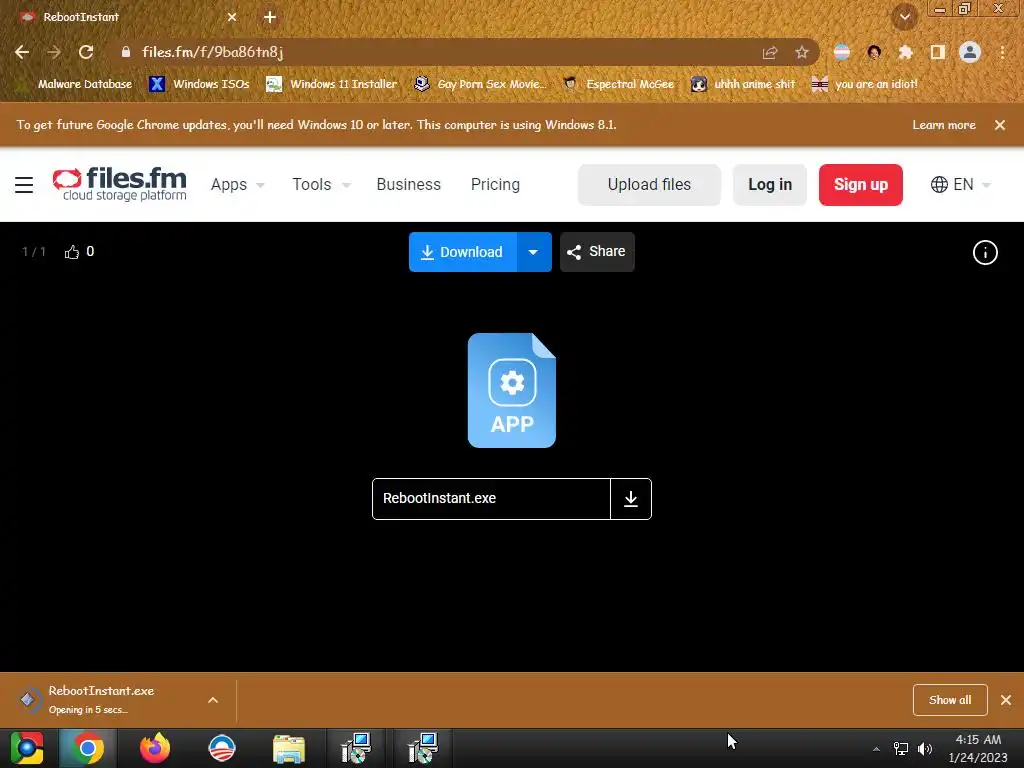Open the uhhh anime bookmark
This screenshot has width=1024, height=768.
743,84
